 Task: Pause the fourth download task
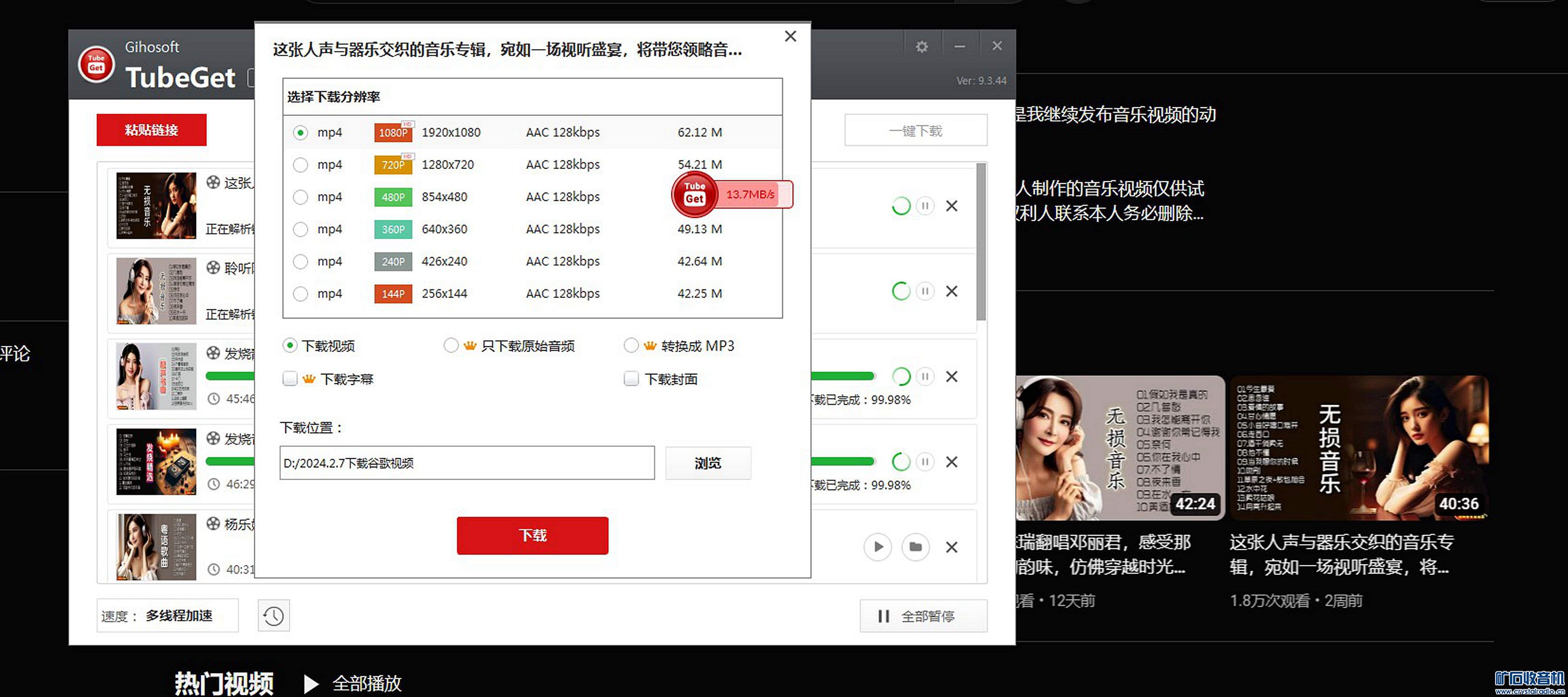click(925, 461)
